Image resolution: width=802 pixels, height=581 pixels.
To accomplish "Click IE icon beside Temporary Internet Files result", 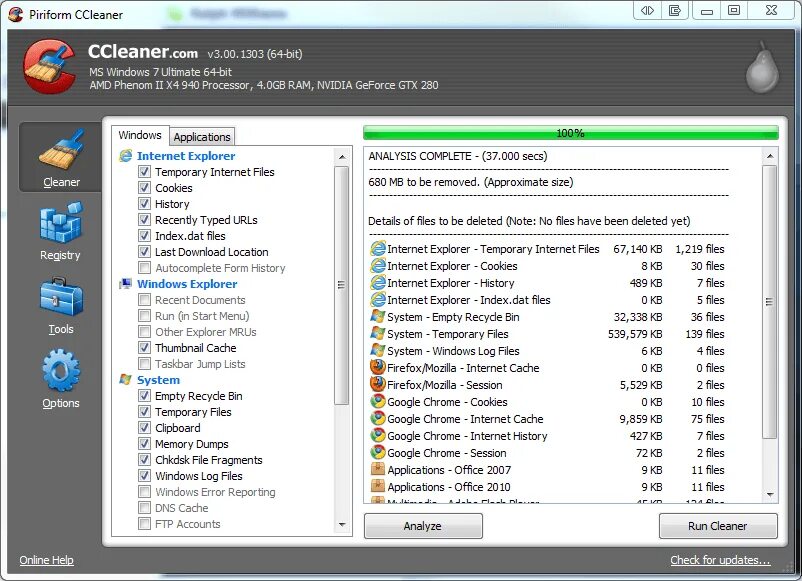I will pyautogui.click(x=377, y=249).
